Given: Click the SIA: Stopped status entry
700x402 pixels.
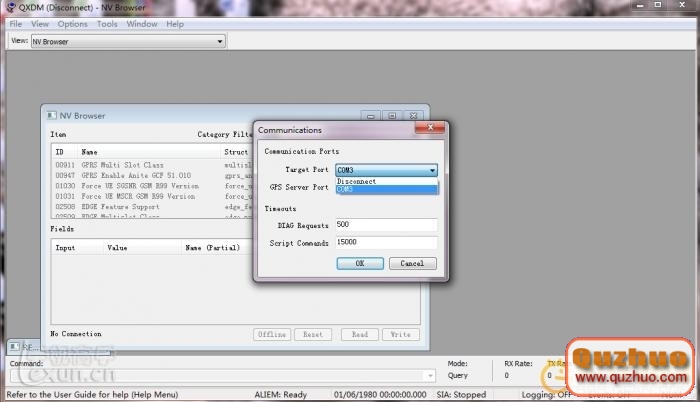Looking at the screenshot, I should [x=461, y=395].
